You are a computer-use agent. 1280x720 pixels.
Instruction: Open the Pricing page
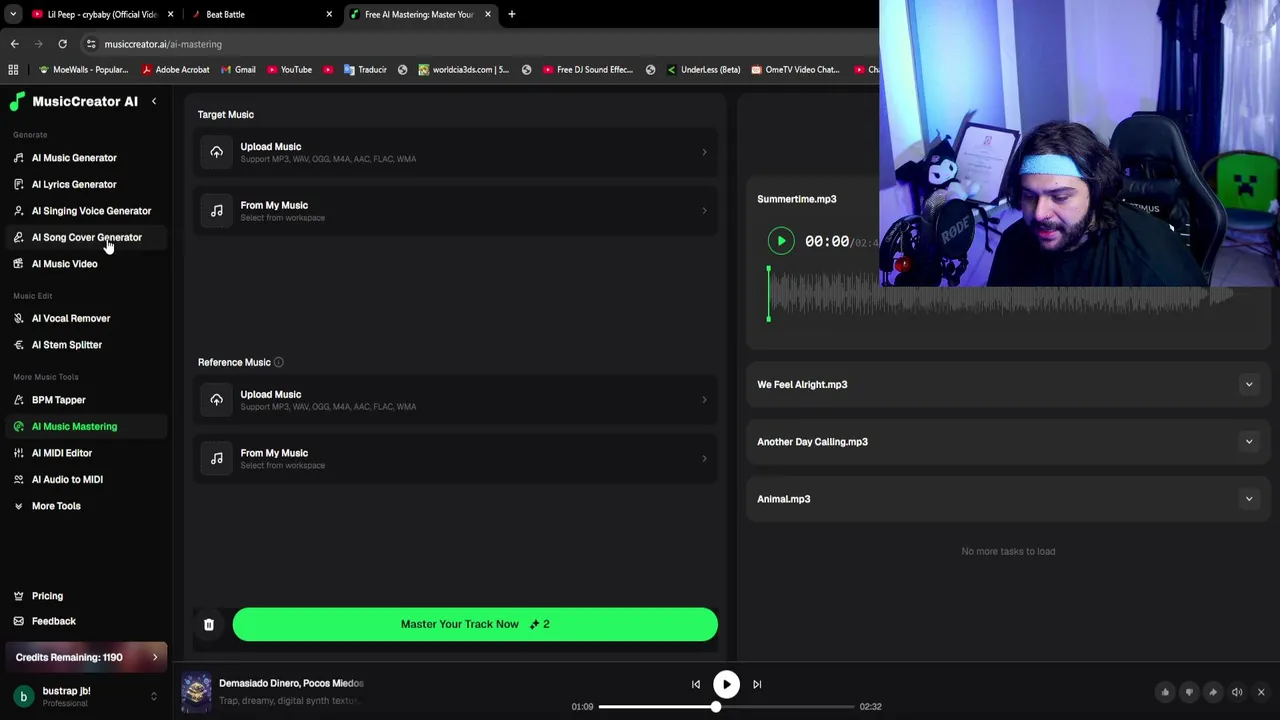47,596
